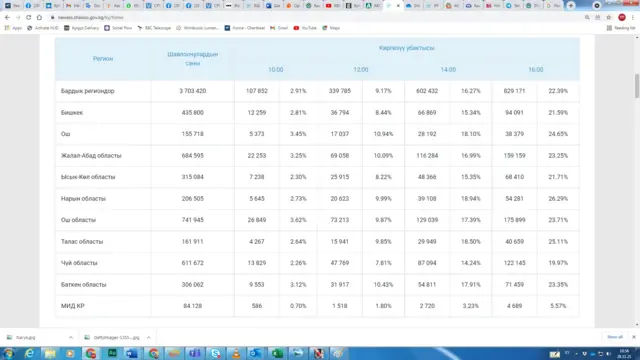Open the zoom magnifier icon in address bar

(x=587, y=18)
